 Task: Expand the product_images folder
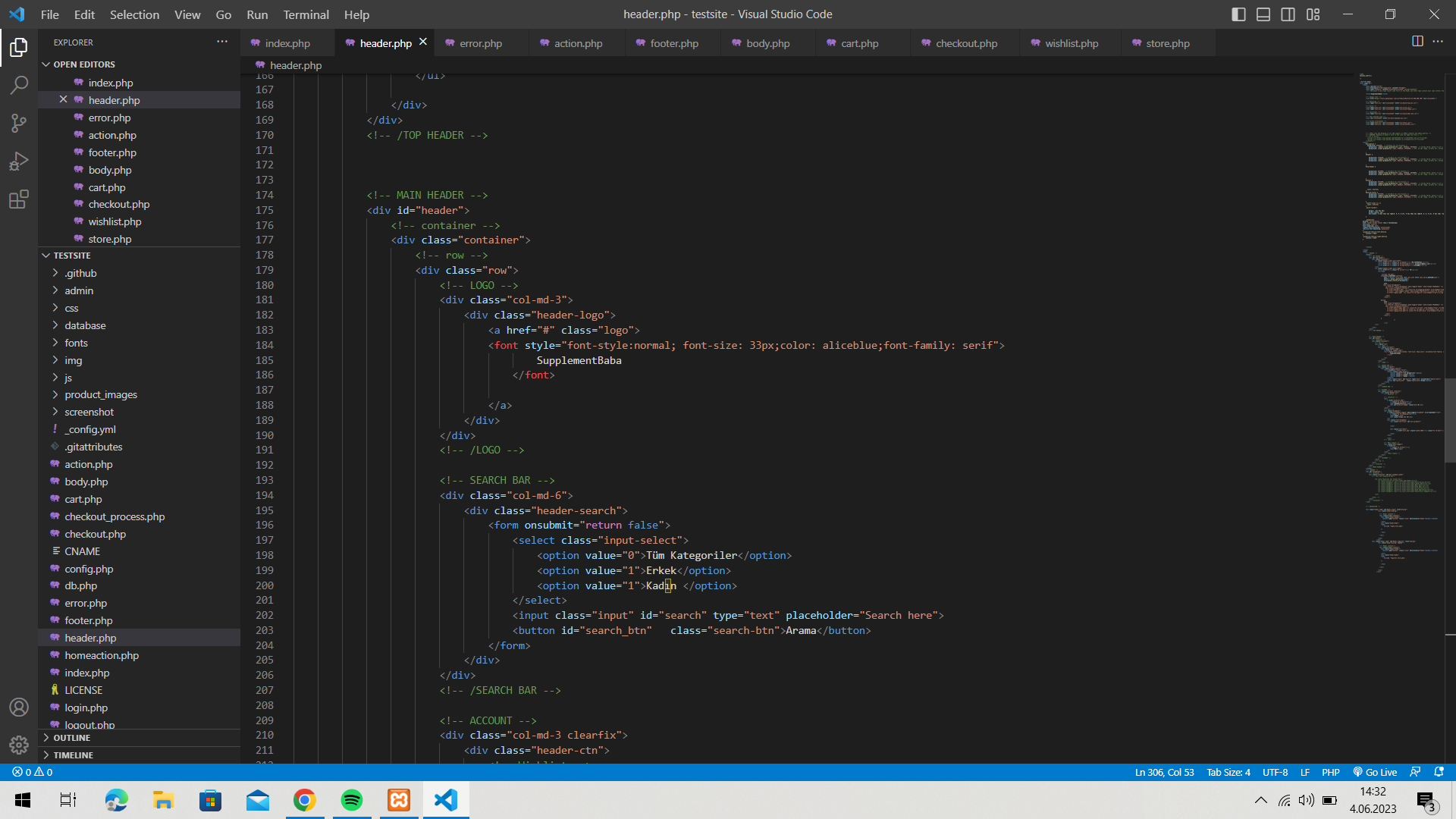click(x=101, y=394)
